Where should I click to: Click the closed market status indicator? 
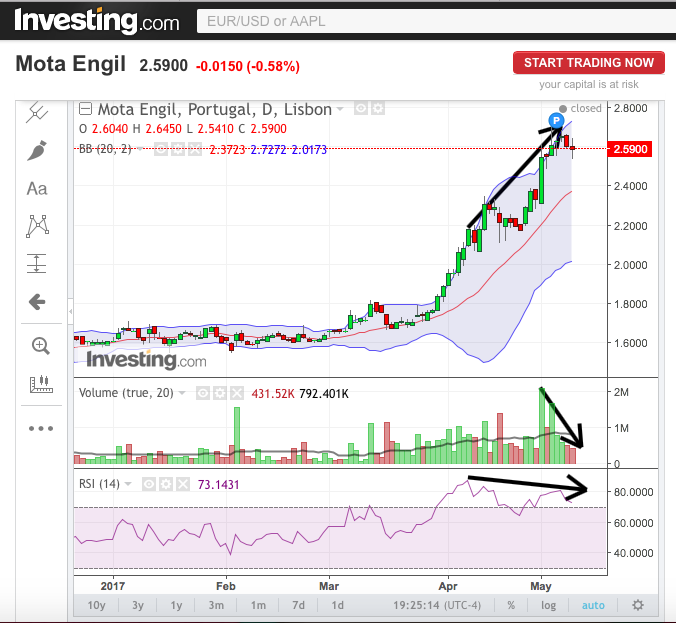(x=580, y=108)
